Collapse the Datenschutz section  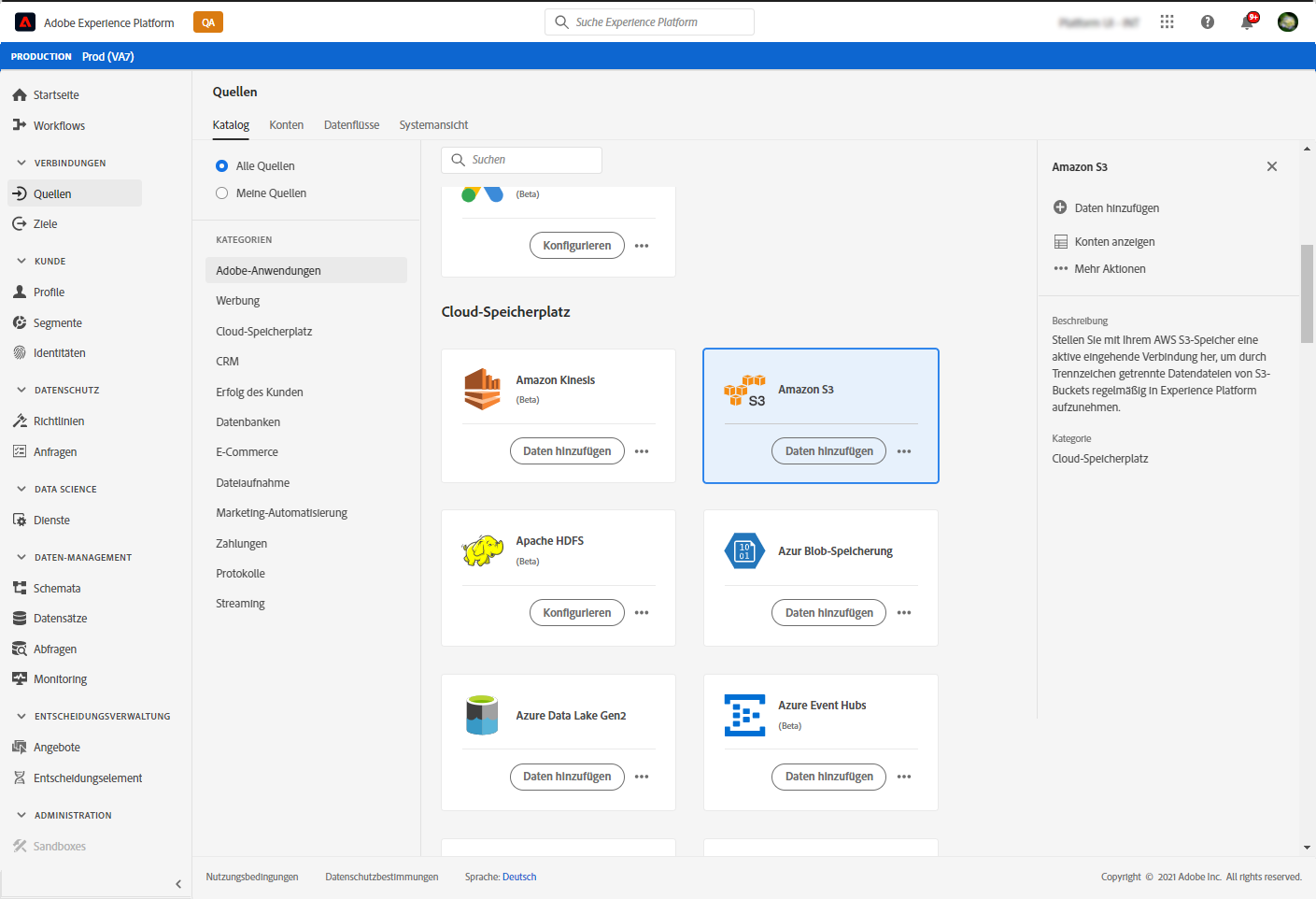pos(21,390)
